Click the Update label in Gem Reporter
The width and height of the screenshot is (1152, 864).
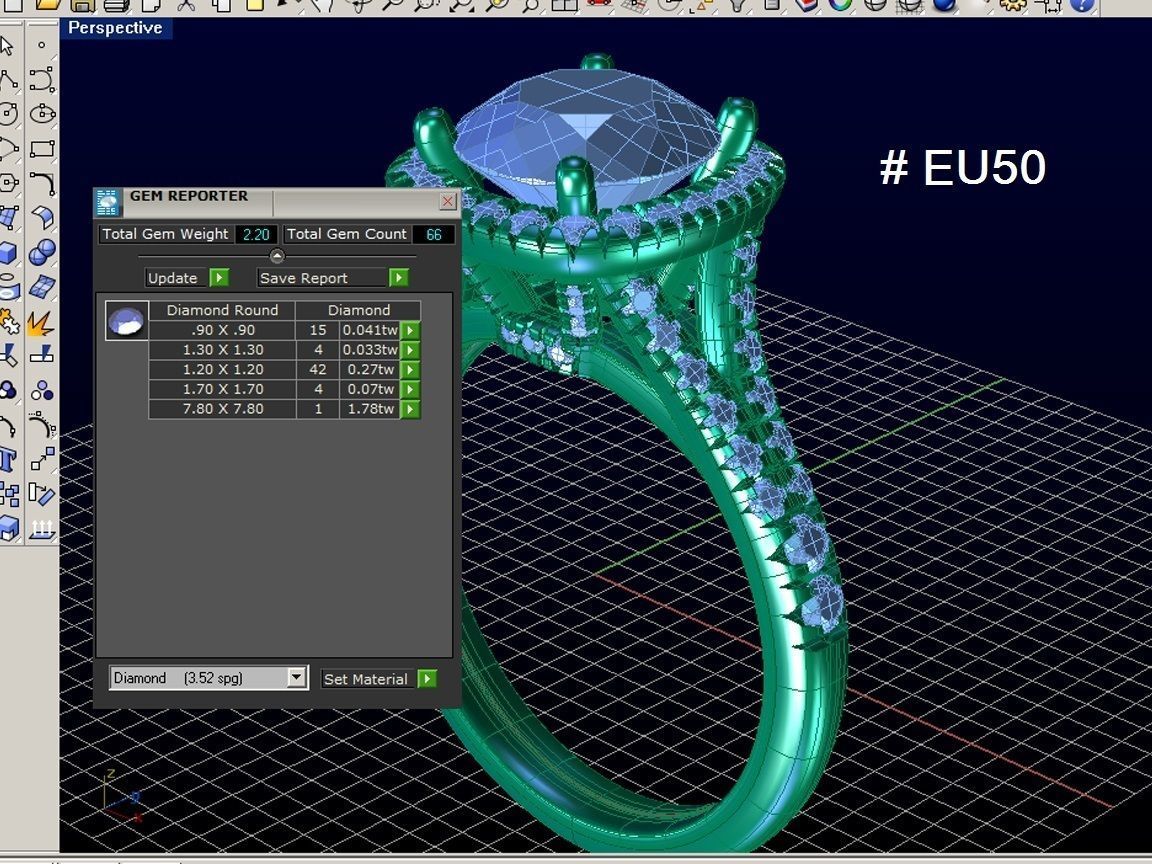[x=173, y=278]
